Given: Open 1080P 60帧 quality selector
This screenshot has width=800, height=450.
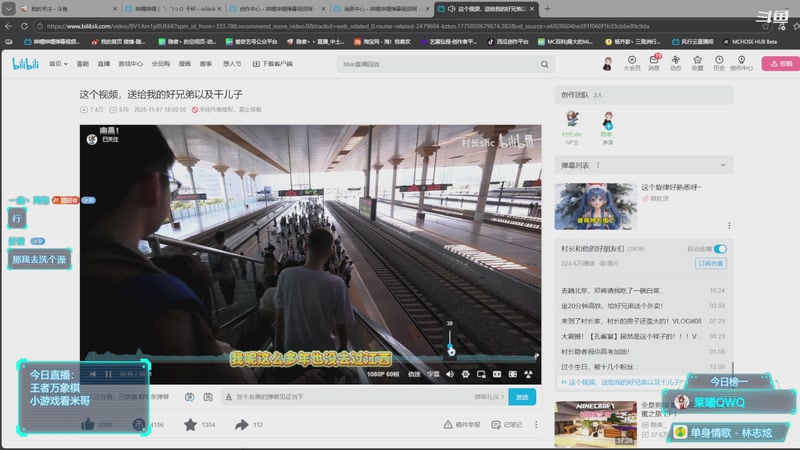Looking at the screenshot, I should [x=383, y=374].
